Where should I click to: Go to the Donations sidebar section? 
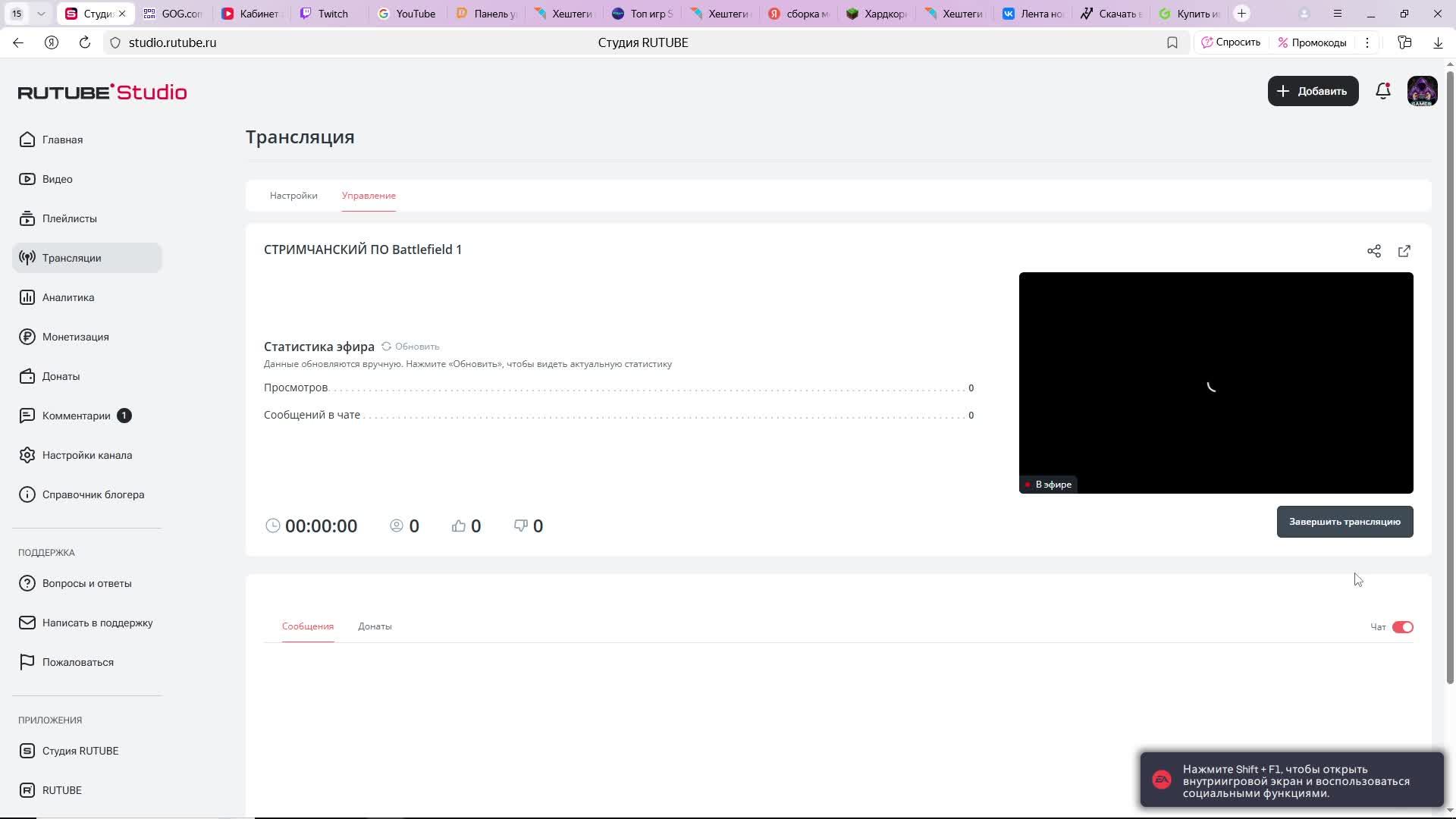[61, 376]
